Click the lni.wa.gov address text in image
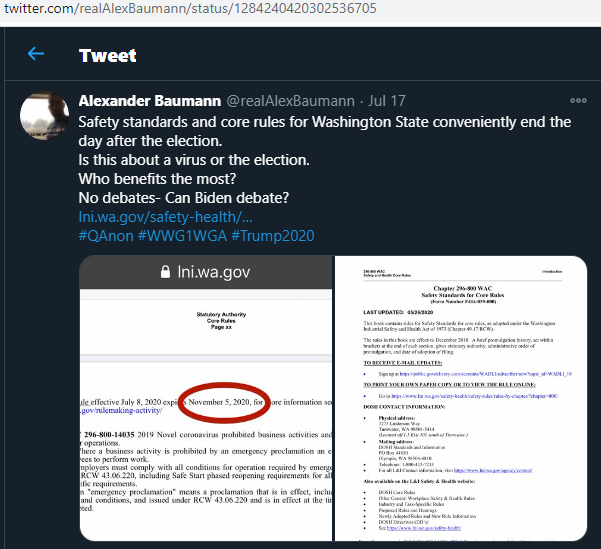The image size is (601, 549). [x=213, y=272]
